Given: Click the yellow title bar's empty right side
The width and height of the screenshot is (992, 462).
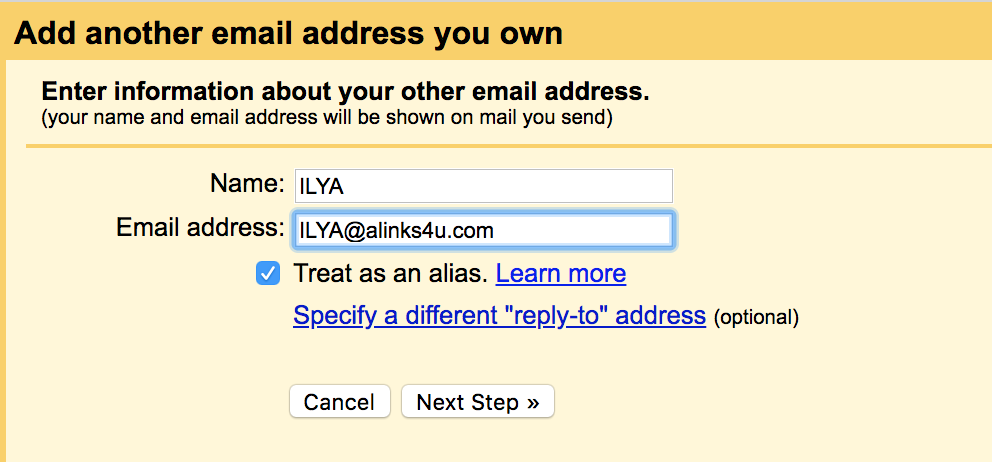Looking at the screenshot, I should pyautogui.click(x=800, y=34).
